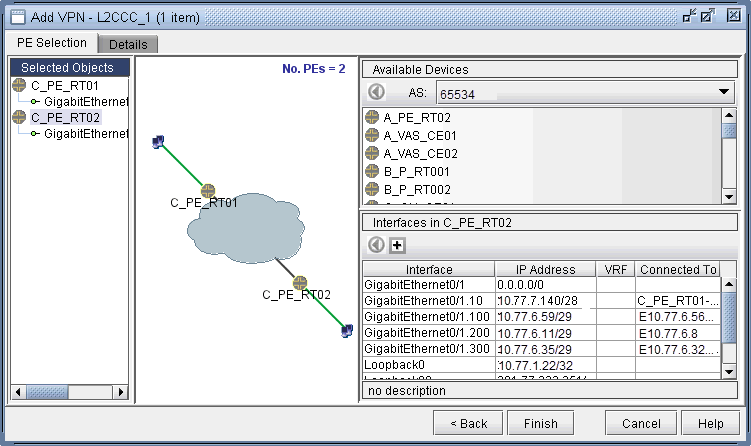Screen dimensions: 751x446
Task: Click the upper-left CE endpoint computer icon
Action: tap(158, 142)
